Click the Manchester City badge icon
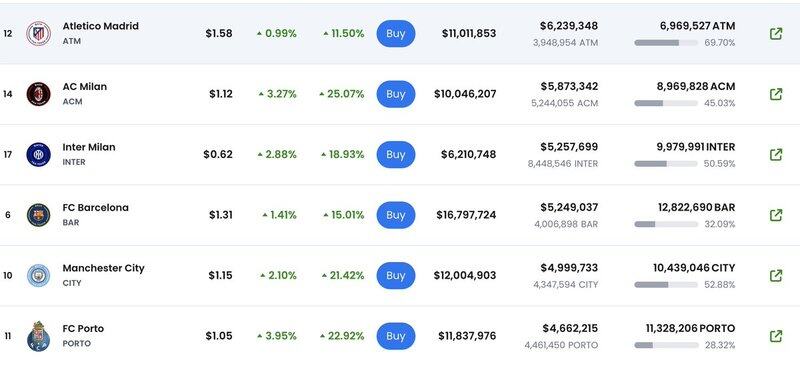This screenshot has width=800, height=366. pyautogui.click(x=39, y=276)
